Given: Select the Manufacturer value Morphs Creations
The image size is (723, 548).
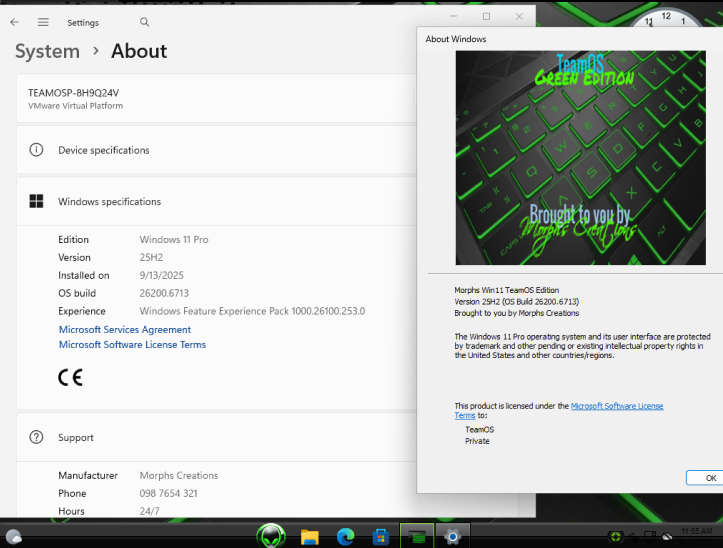Looking at the screenshot, I should (179, 475).
